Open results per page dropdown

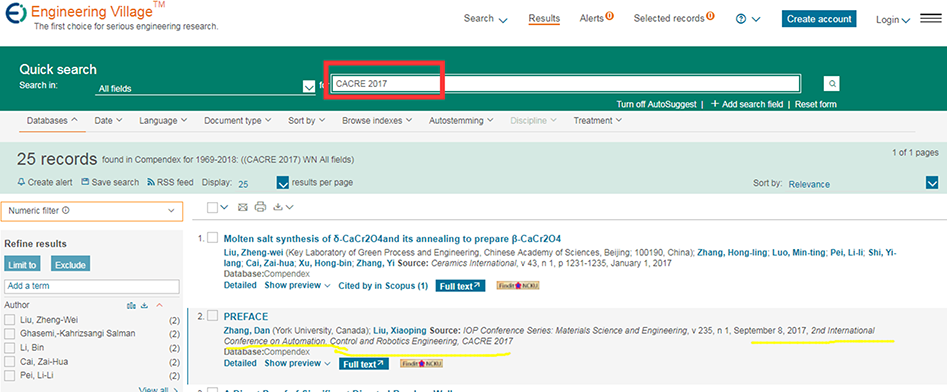click(x=283, y=182)
